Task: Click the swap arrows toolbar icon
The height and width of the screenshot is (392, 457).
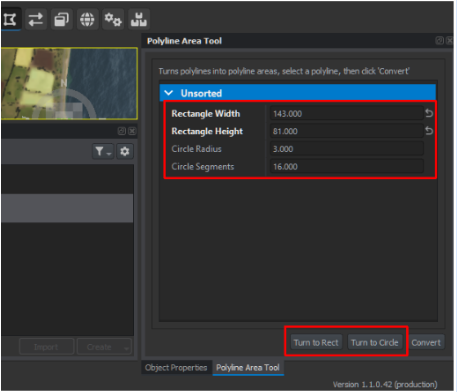Action: (36, 19)
